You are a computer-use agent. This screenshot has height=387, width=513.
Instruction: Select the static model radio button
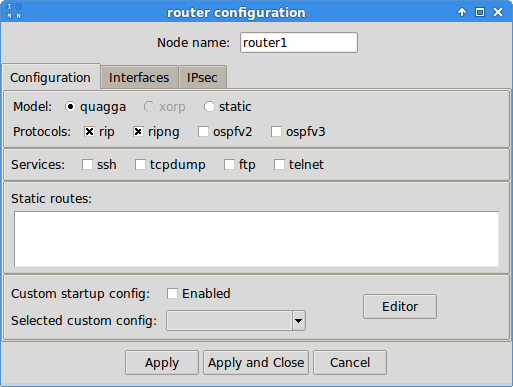click(x=209, y=107)
